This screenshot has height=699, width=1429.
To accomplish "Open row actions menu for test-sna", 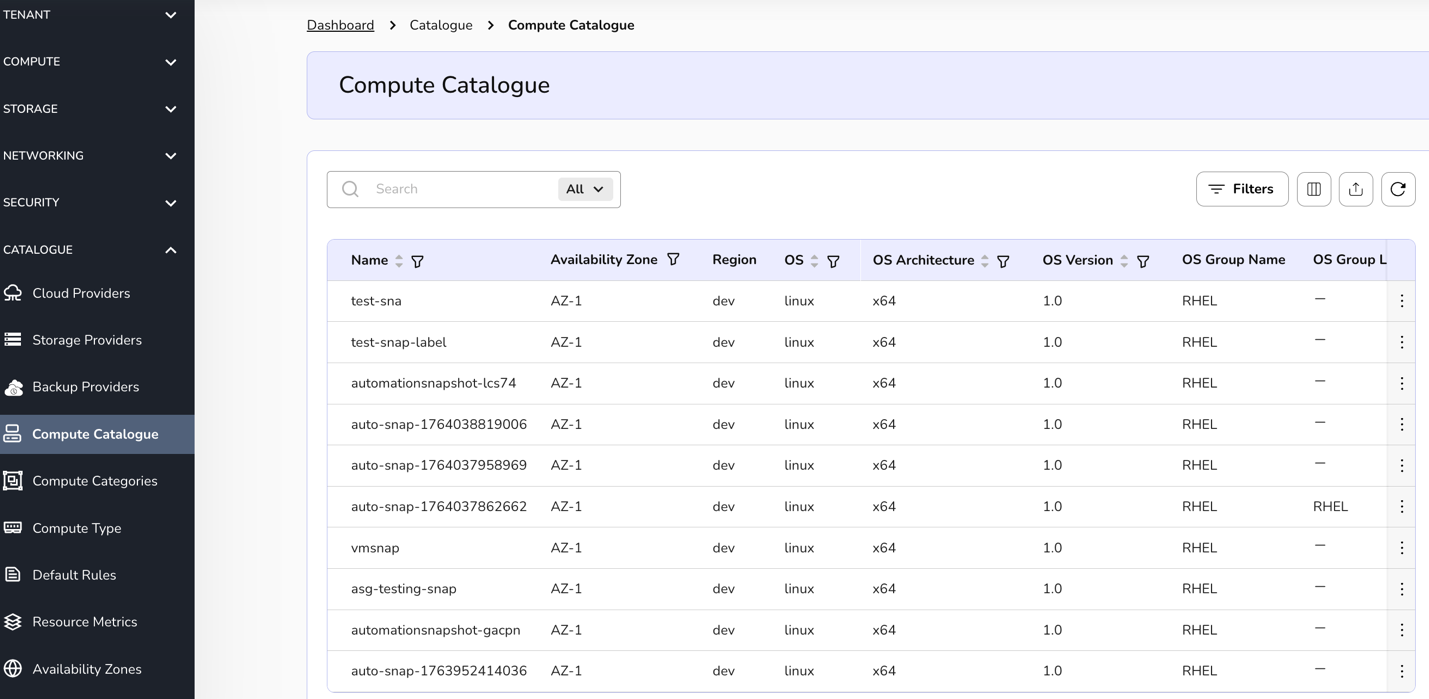I will point(1401,301).
